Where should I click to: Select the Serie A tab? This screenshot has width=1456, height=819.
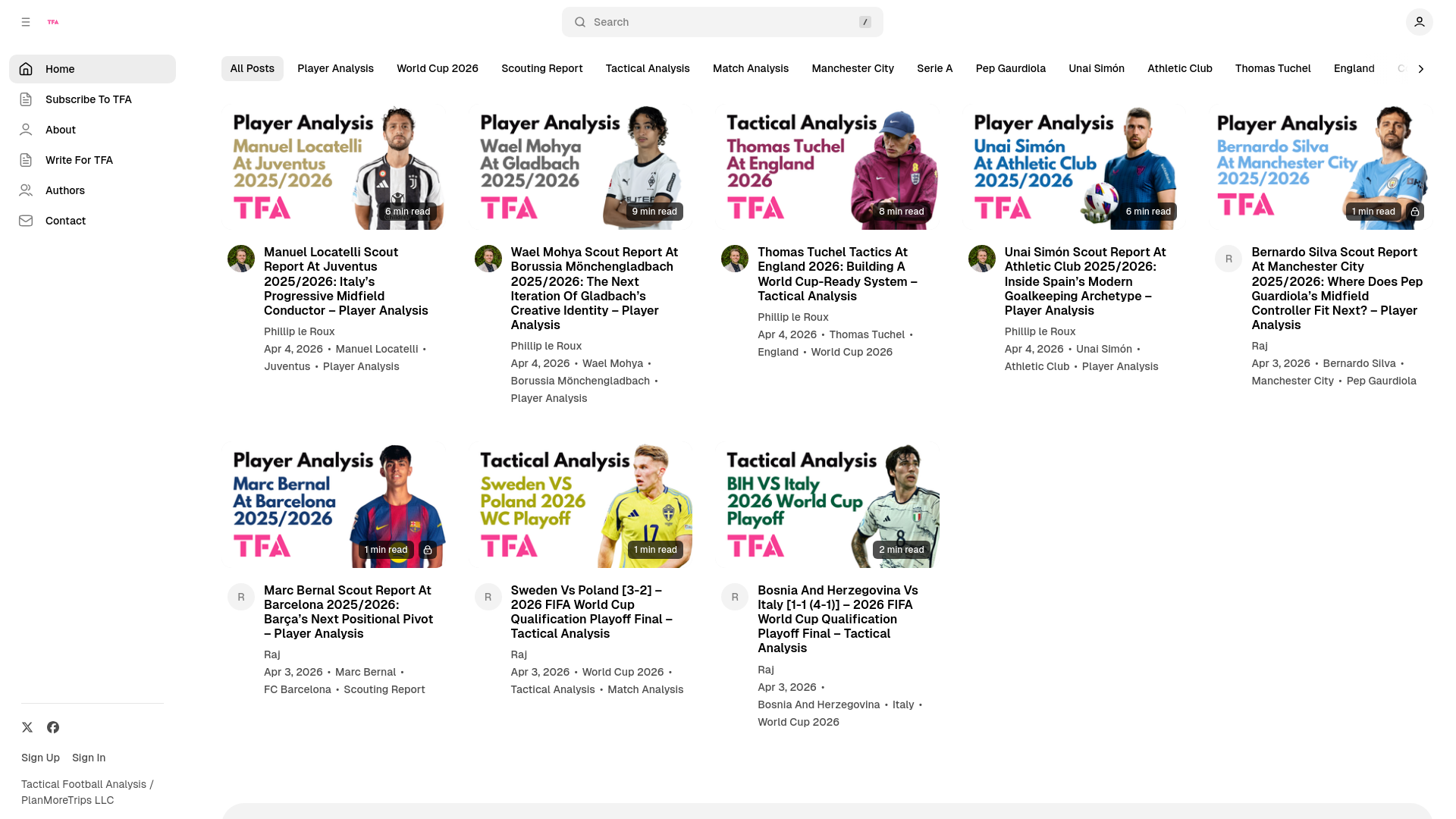coord(935,68)
